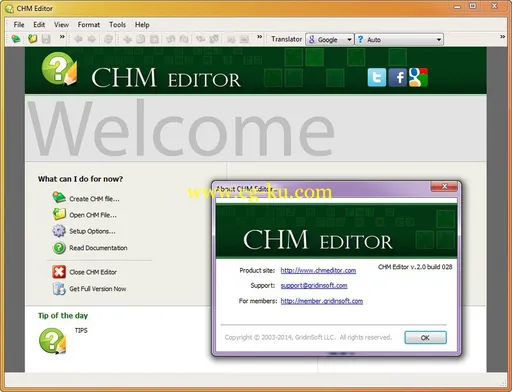512x392 pixels.
Task: Click the Facebook icon in banner
Action: pyautogui.click(x=398, y=77)
